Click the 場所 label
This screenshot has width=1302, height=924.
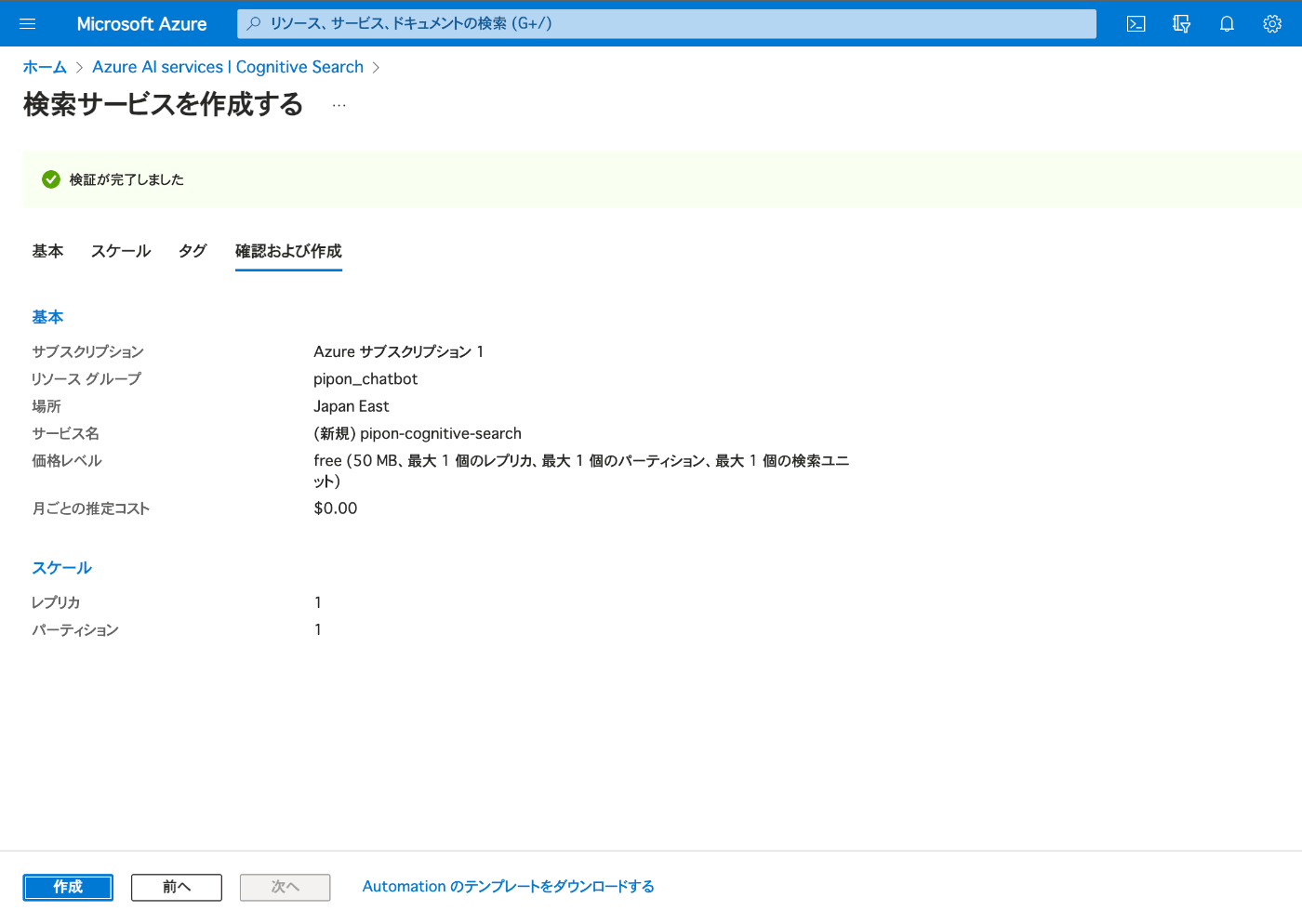coord(46,406)
